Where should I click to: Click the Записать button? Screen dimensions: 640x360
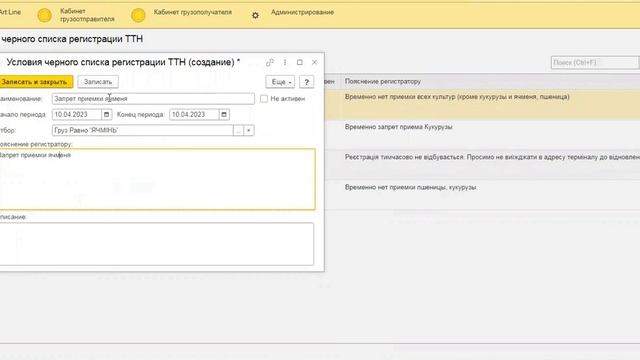click(98, 82)
